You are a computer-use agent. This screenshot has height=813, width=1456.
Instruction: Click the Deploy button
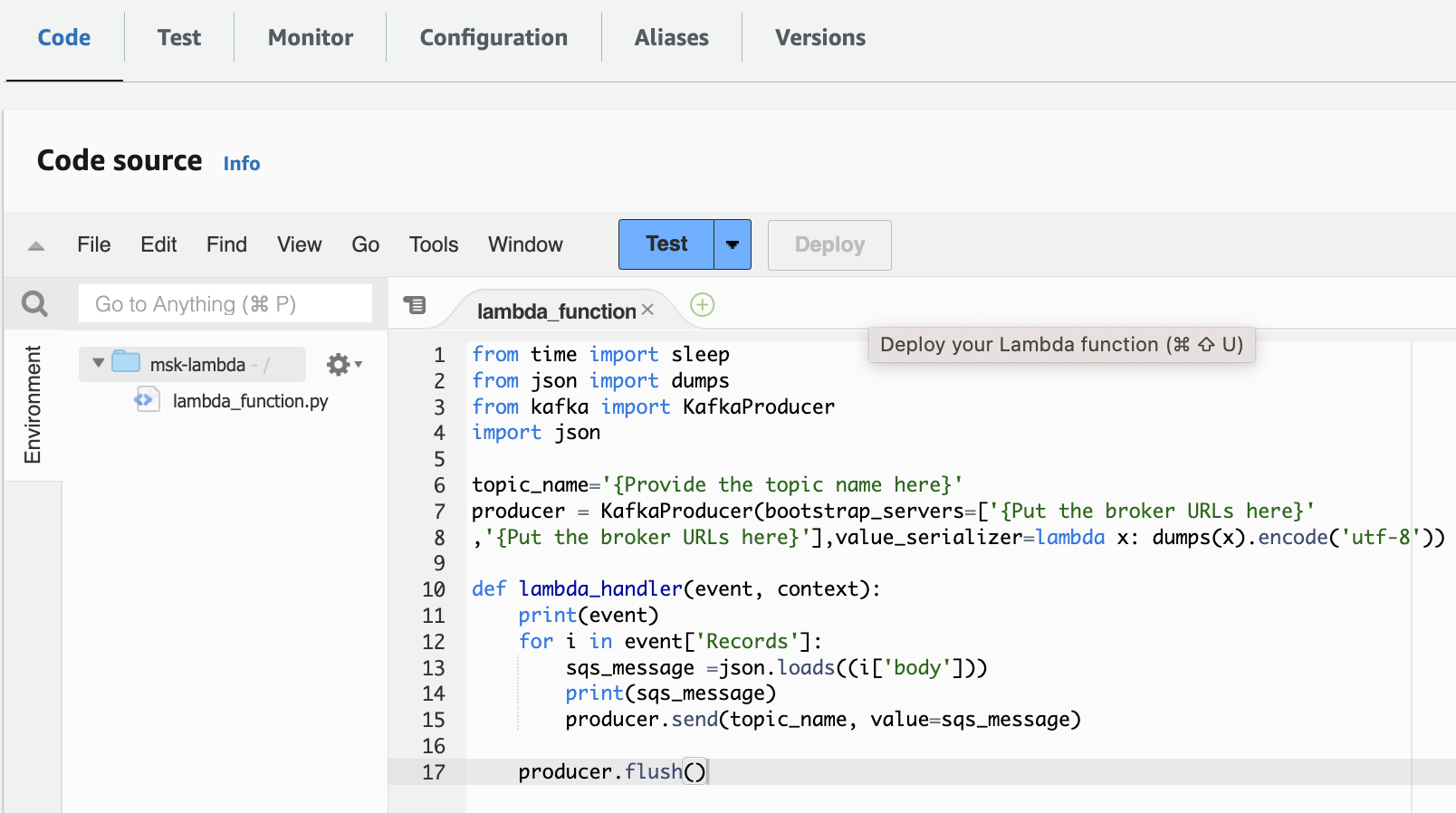[x=829, y=244]
